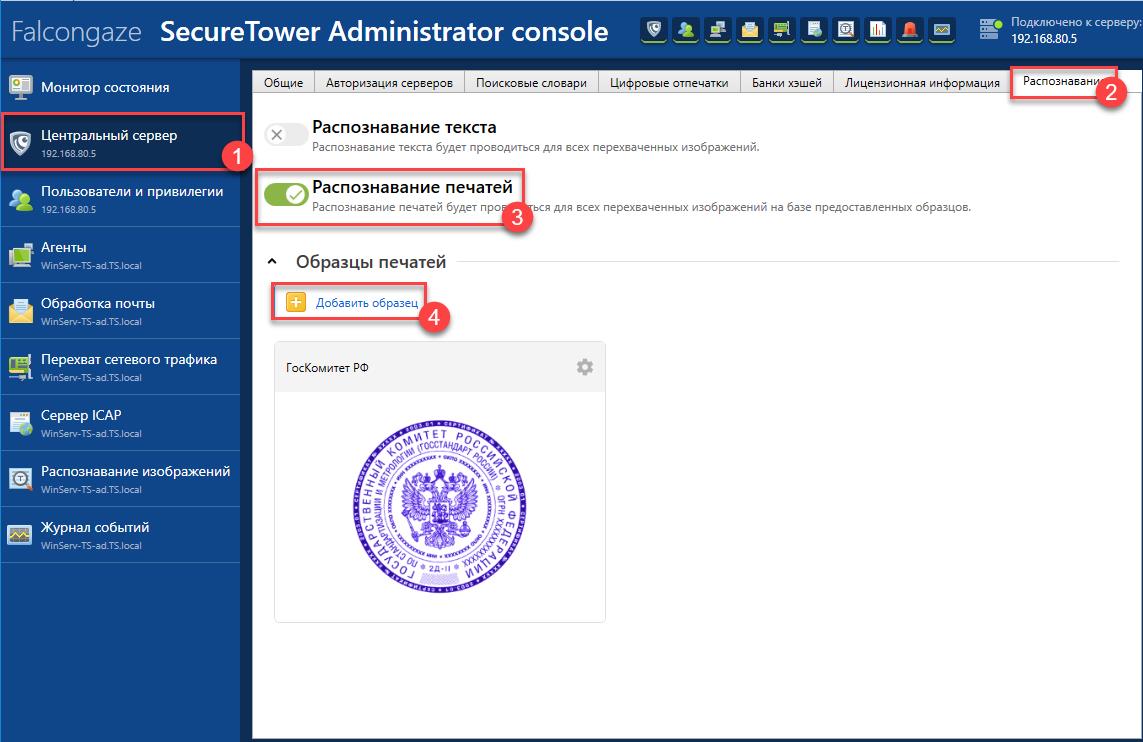Go to Агенты in the sidebar

(120, 254)
